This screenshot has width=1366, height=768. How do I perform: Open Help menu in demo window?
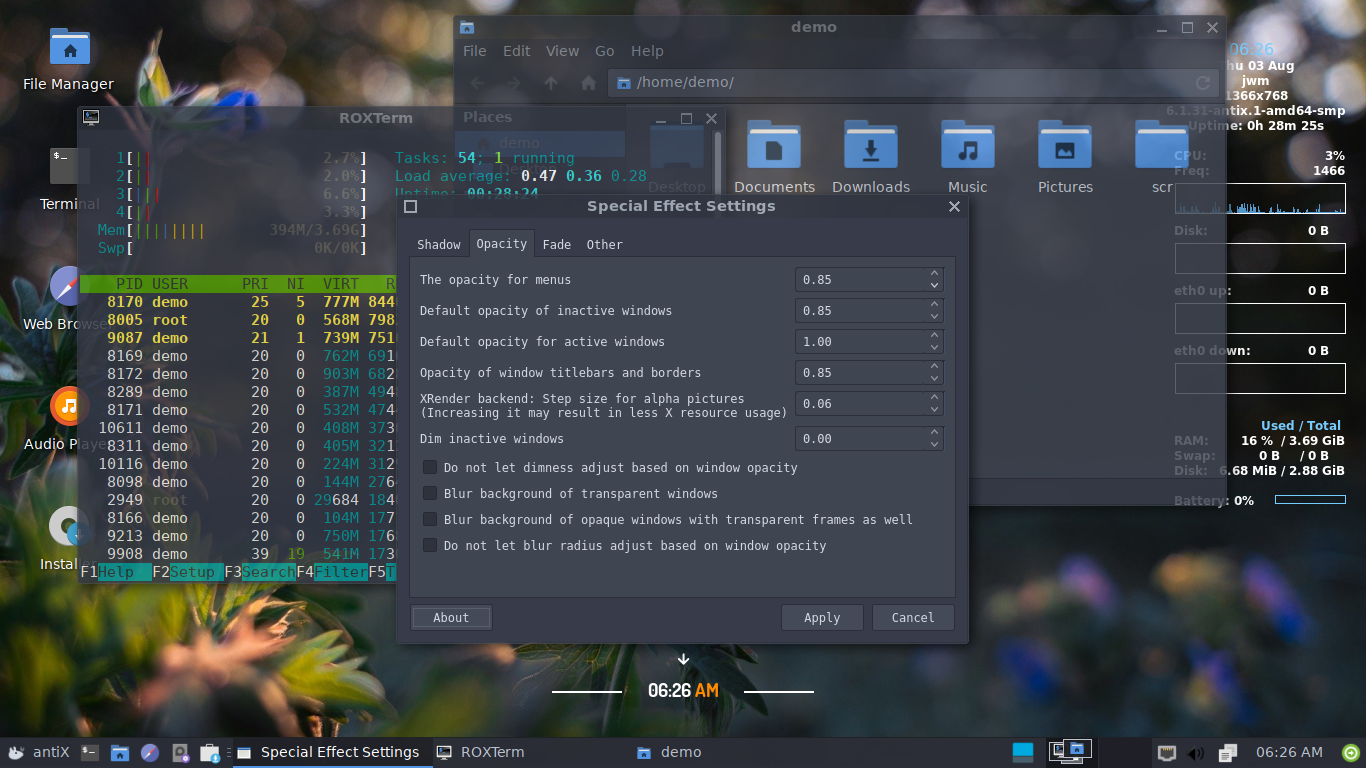647,51
